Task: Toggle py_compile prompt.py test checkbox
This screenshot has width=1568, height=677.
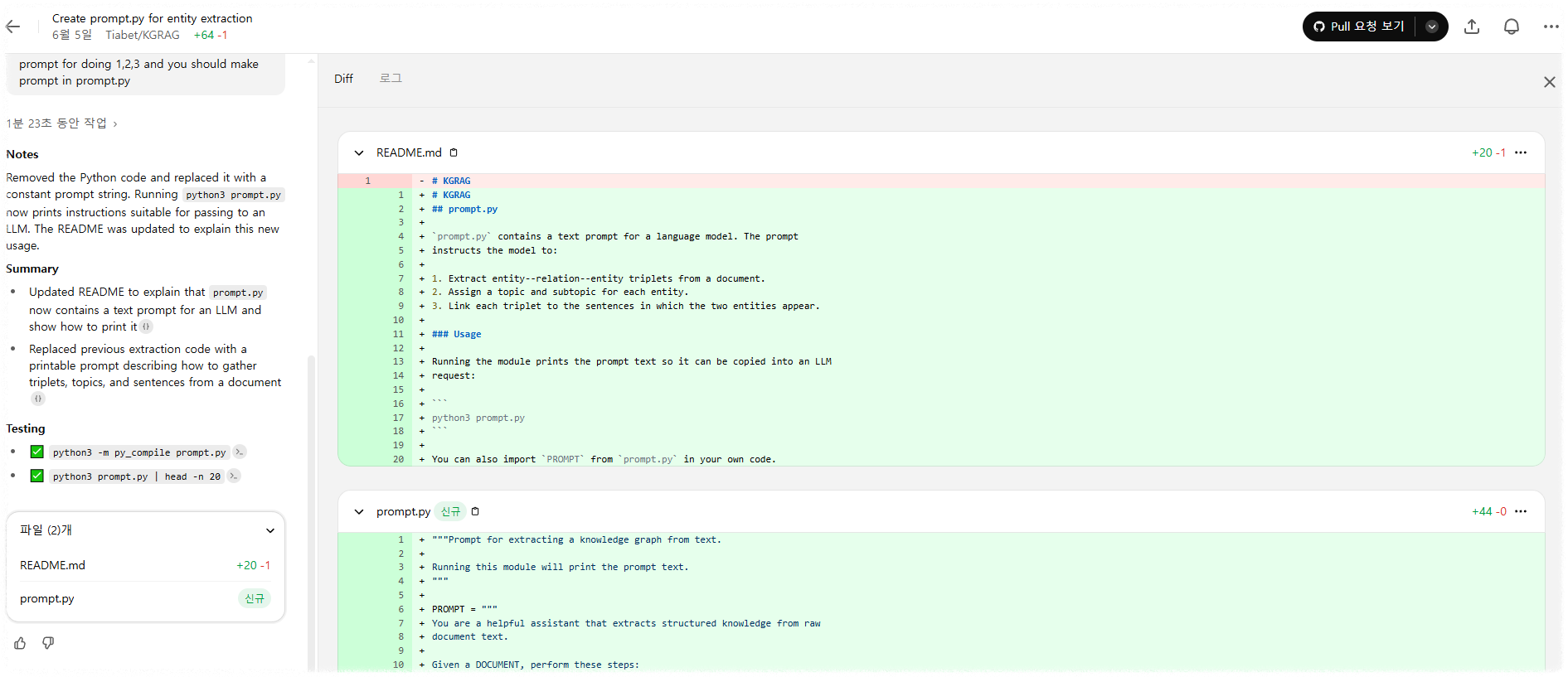Action: [x=36, y=452]
